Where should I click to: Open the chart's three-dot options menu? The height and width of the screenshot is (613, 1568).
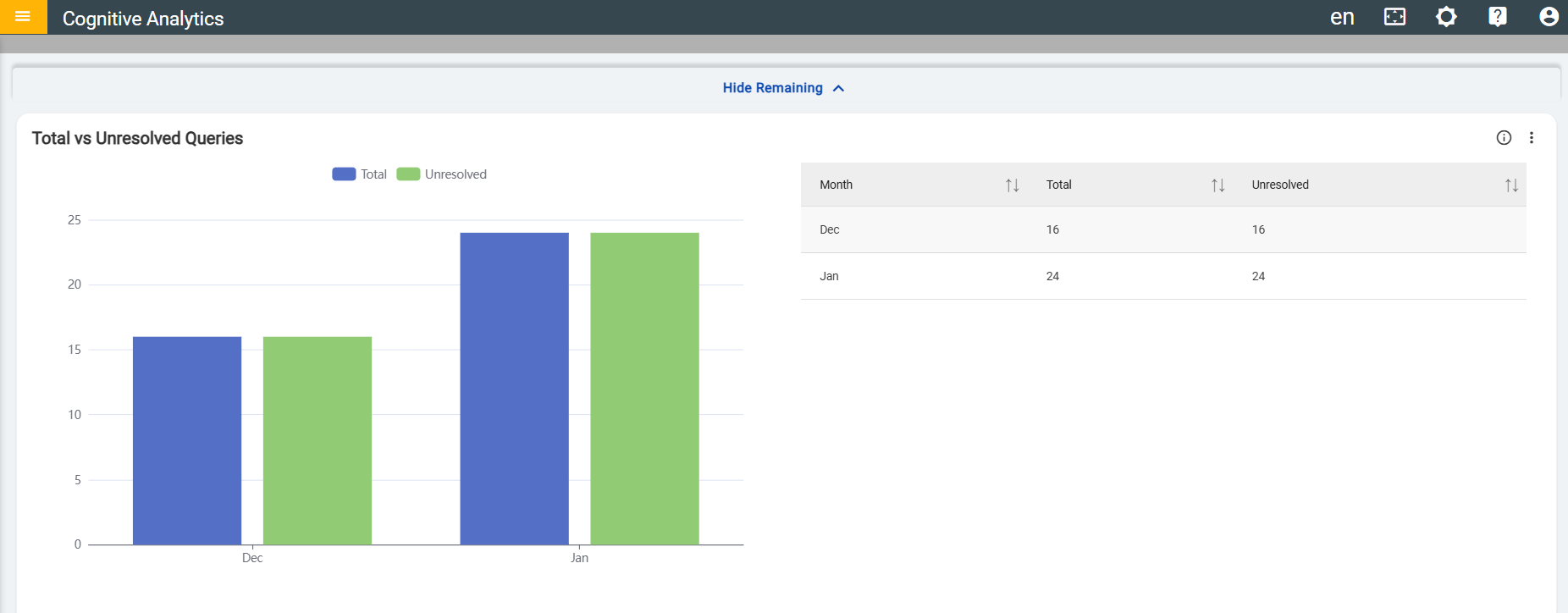[x=1531, y=138]
